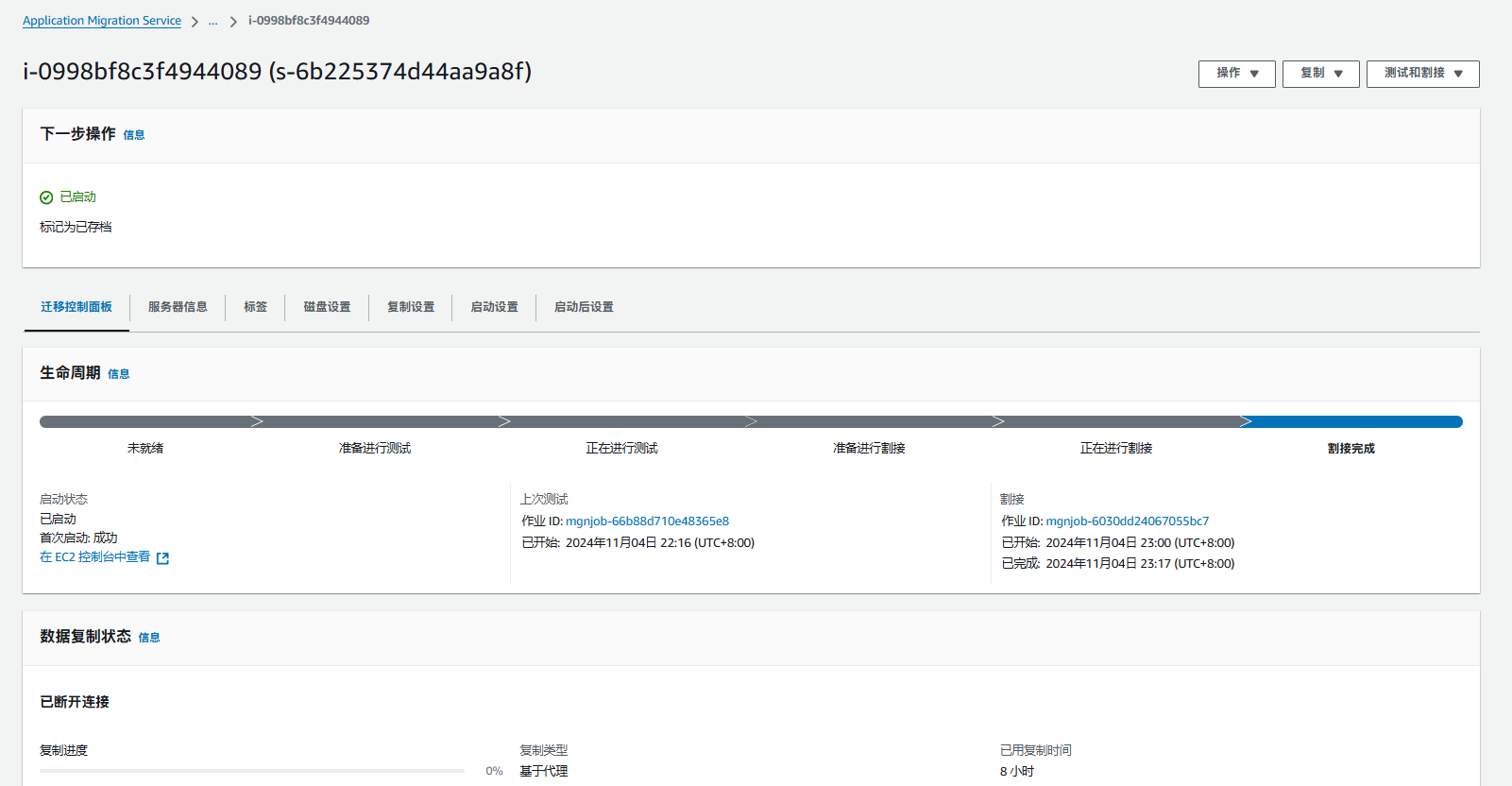
Task: Open the 测试和割接 dropdown menu
Action: [1422, 74]
